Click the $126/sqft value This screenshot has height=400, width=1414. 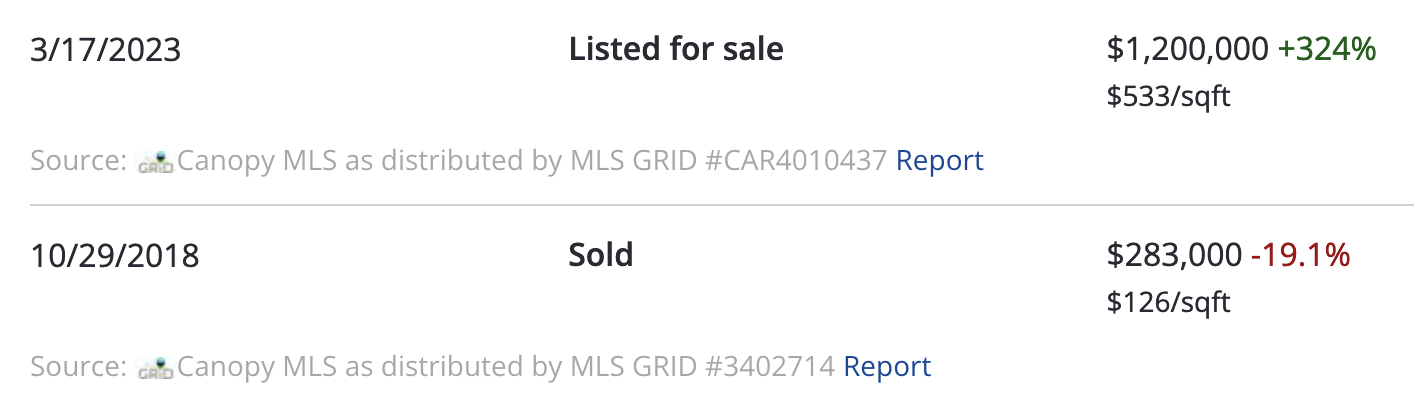click(1168, 302)
